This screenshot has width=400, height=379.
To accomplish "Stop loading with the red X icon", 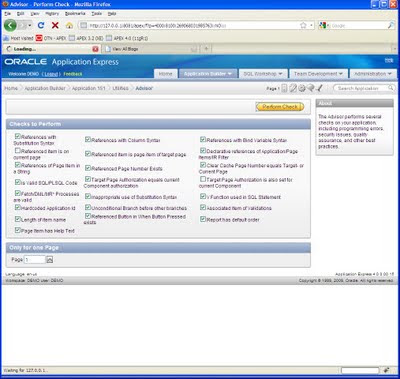I will 55,25.
